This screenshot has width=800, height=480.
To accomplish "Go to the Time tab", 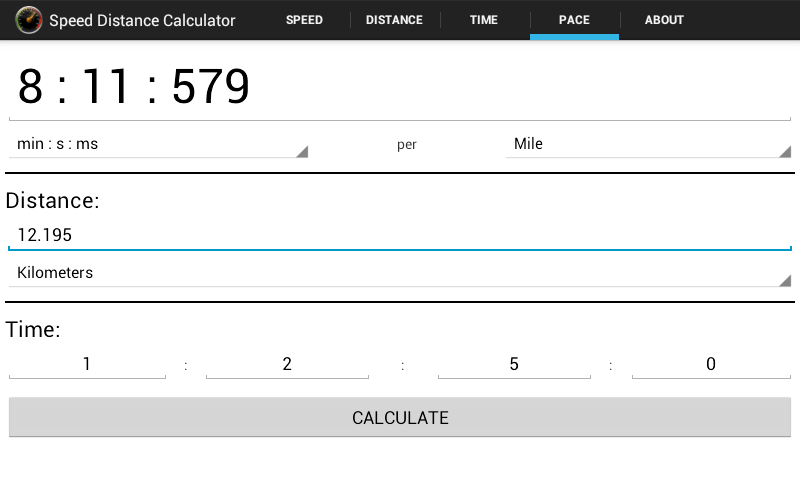I will pos(483,20).
